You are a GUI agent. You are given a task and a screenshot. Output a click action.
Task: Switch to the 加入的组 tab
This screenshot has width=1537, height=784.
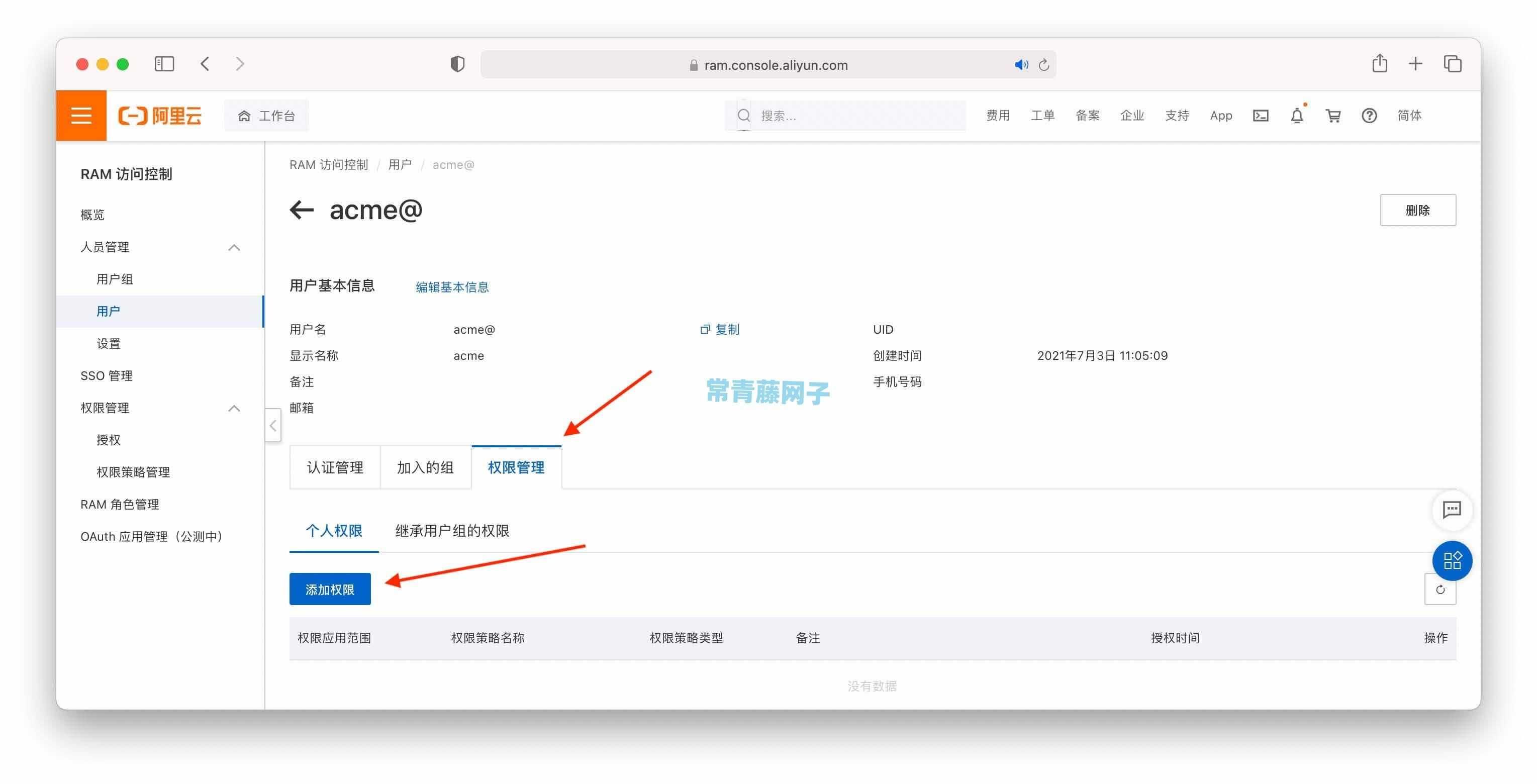pyautogui.click(x=425, y=468)
